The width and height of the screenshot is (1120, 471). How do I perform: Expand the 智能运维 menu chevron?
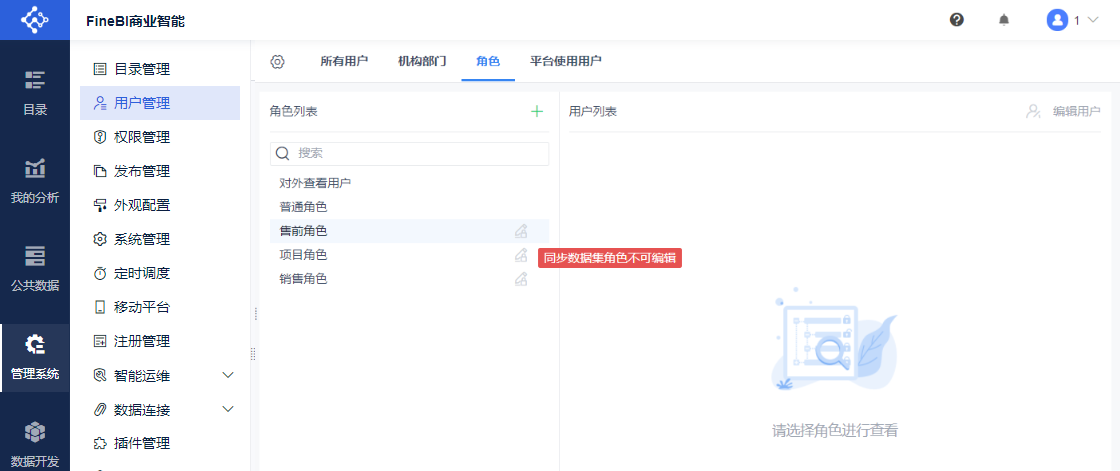coord(228,375)
